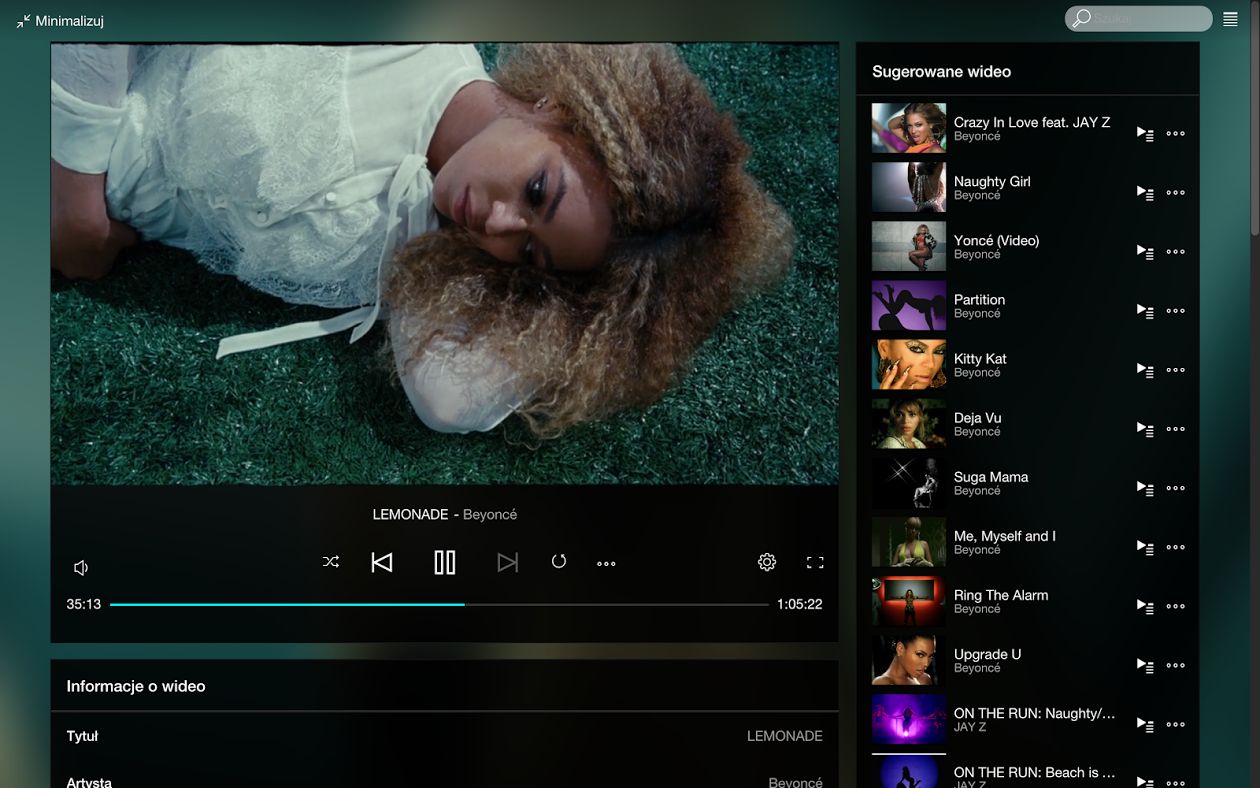Open more options for Naughty Girl
Viewport: 1260px width, 788px height.
[x=1176, y=193]
